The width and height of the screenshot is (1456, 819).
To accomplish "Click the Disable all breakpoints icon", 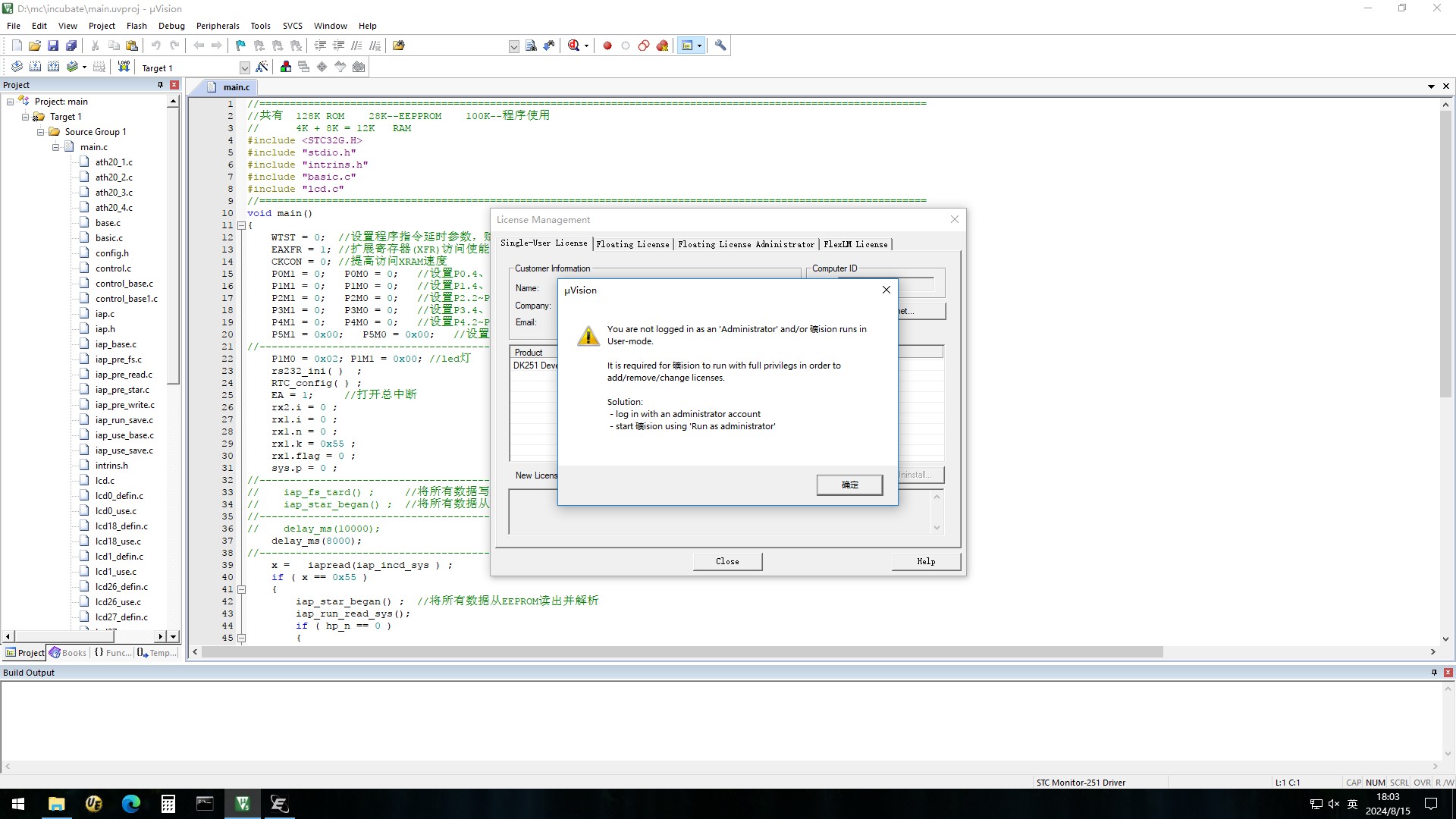I will [644, 45].
